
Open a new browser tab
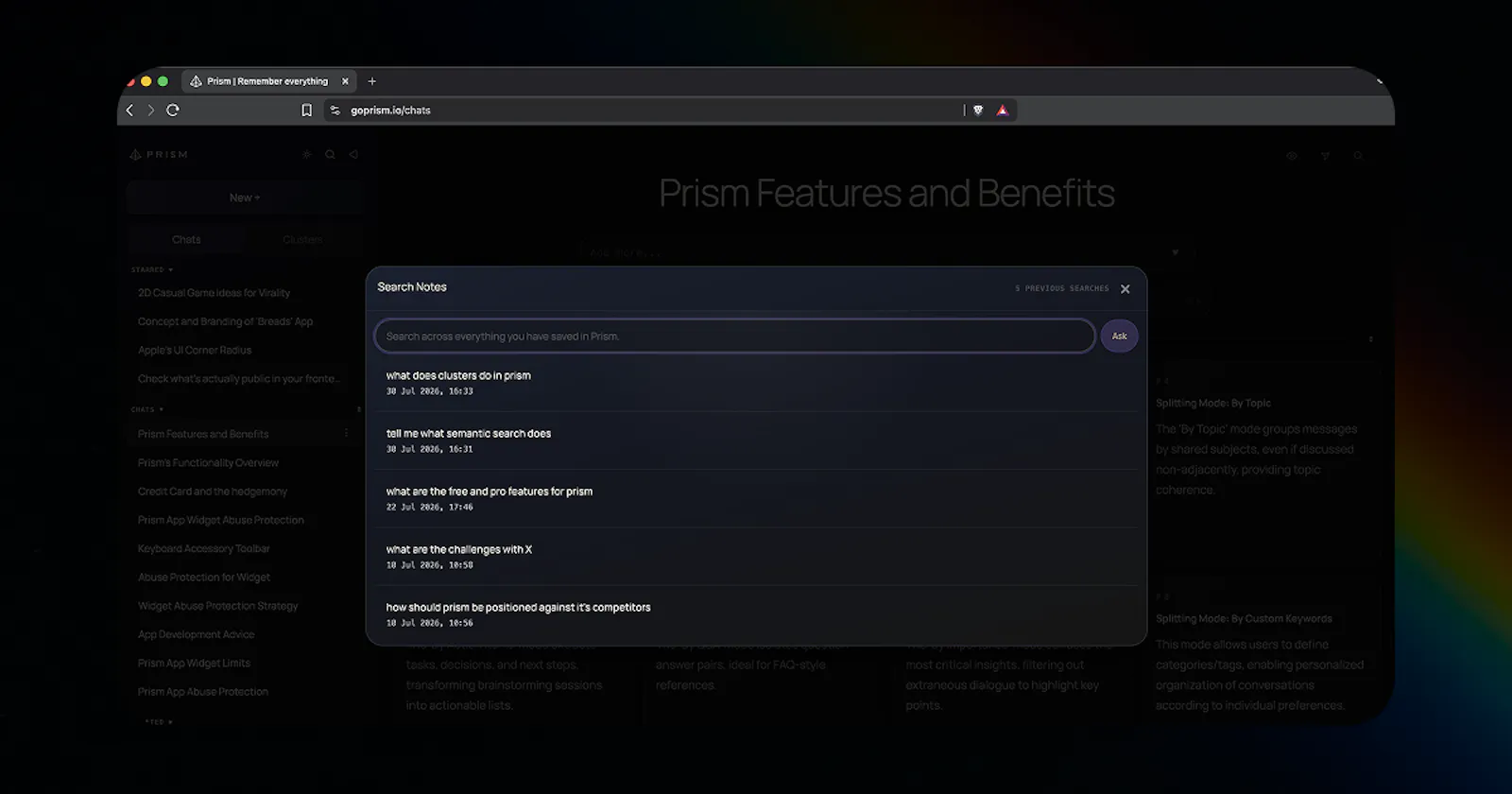[372, 81]
